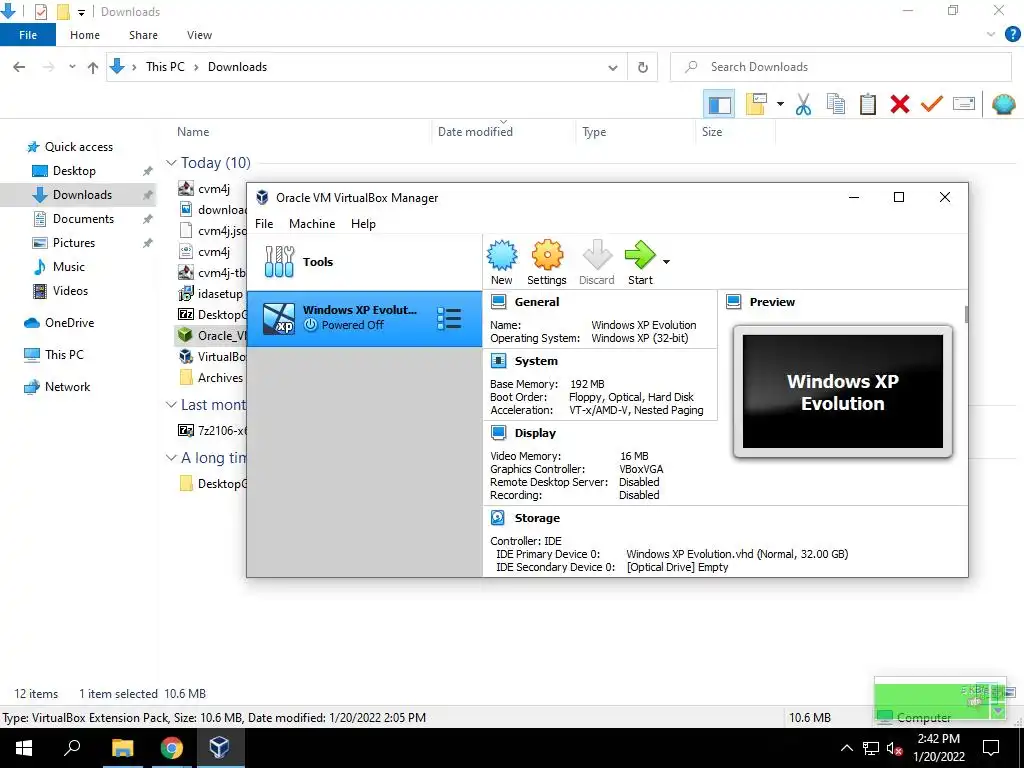Open the Start button dropdown arrow
This screenshot has width=1024, height=768.
click(x=666, y=262)
